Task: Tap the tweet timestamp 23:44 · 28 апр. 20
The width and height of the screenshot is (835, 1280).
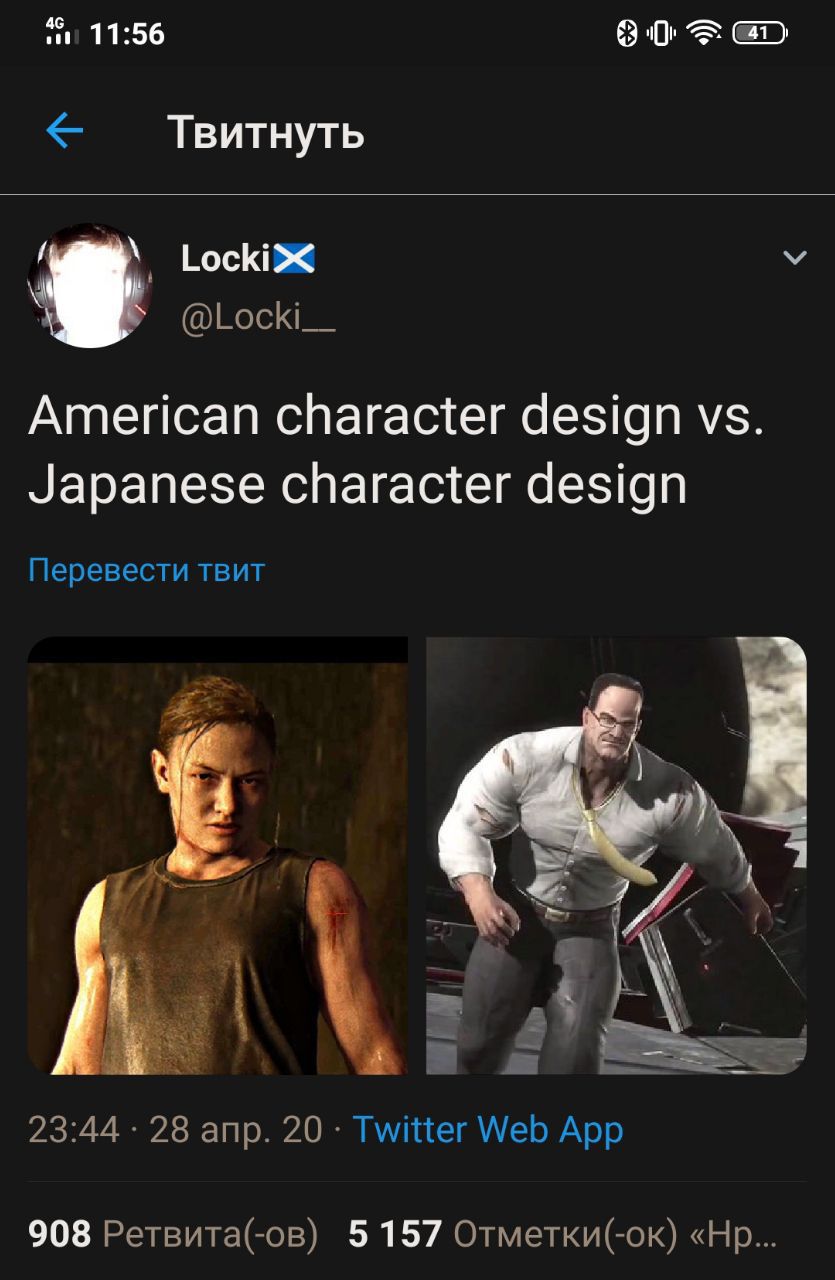Action: pos(176,1130)
